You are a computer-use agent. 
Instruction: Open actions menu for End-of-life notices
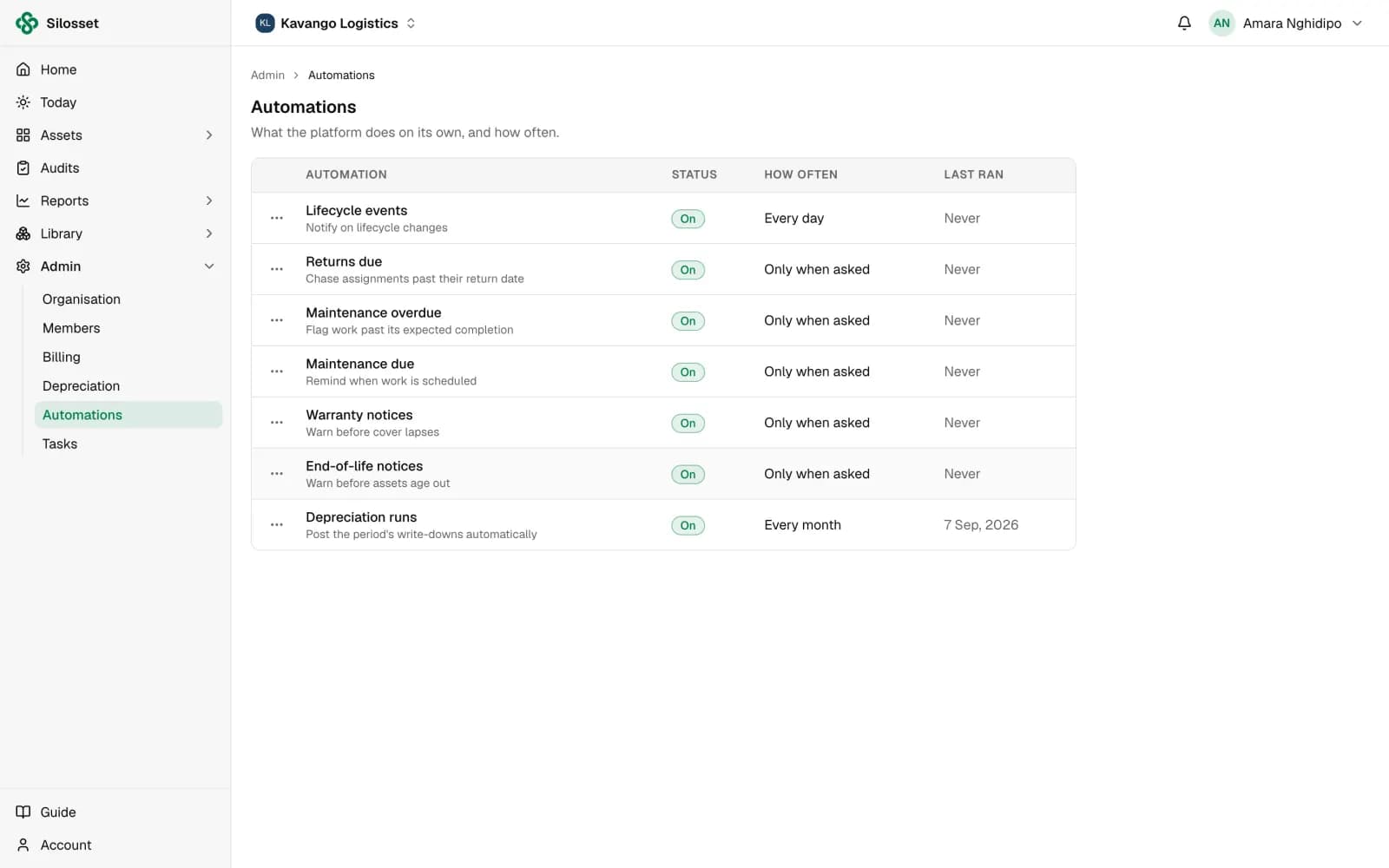click(x=277, y=474)
